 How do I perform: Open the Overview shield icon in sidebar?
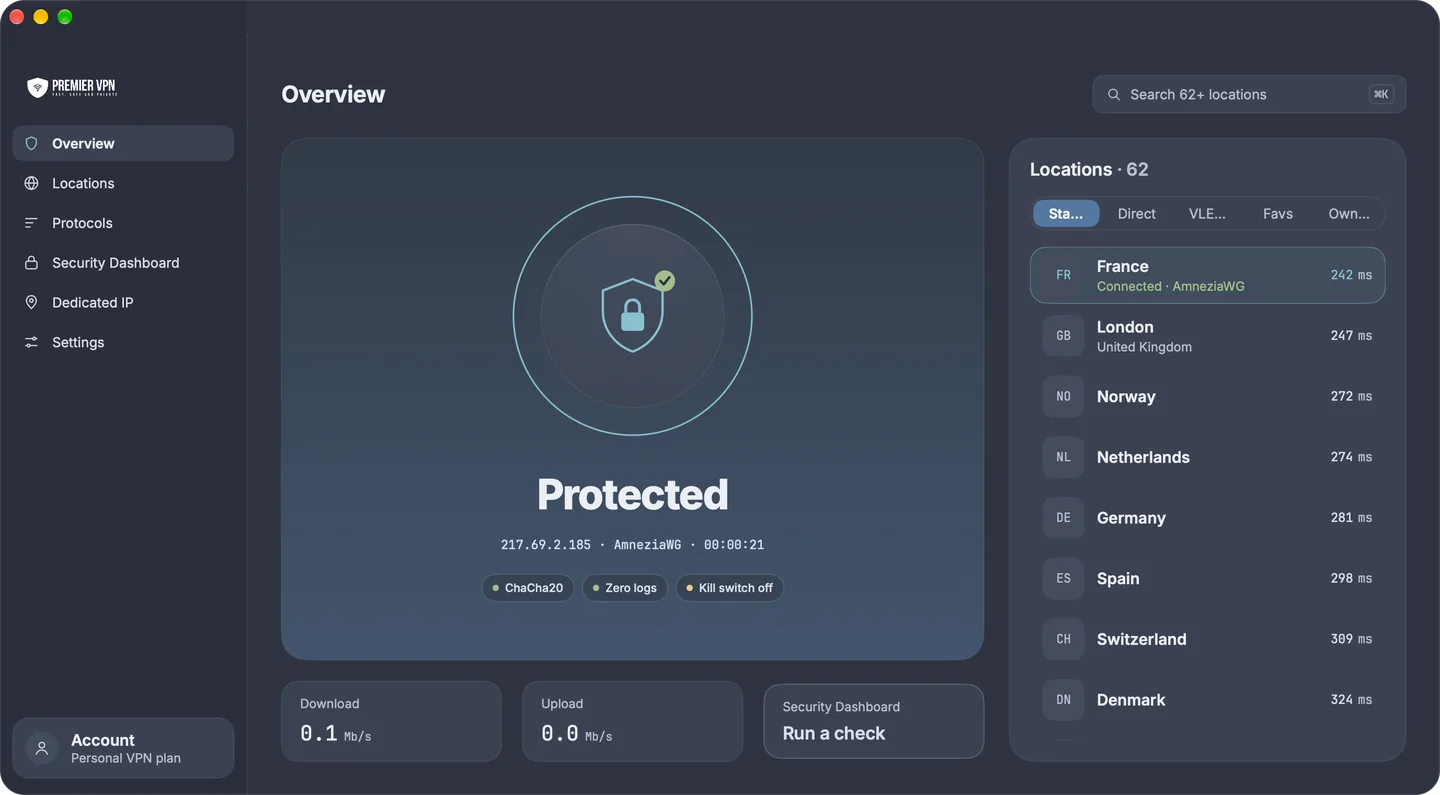[x=31, y=143]
